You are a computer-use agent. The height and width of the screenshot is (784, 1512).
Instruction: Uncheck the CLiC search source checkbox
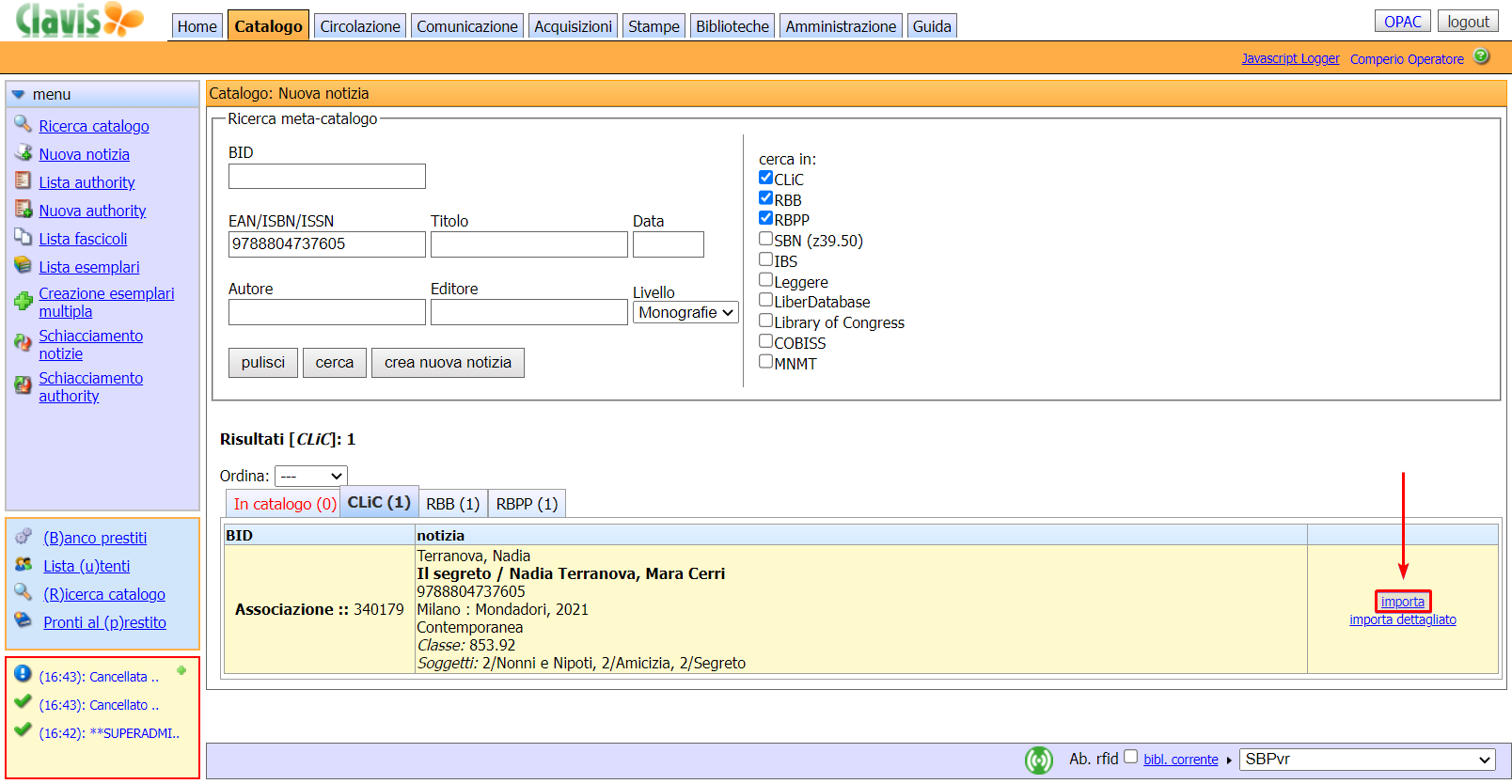(x=765, y=178)
